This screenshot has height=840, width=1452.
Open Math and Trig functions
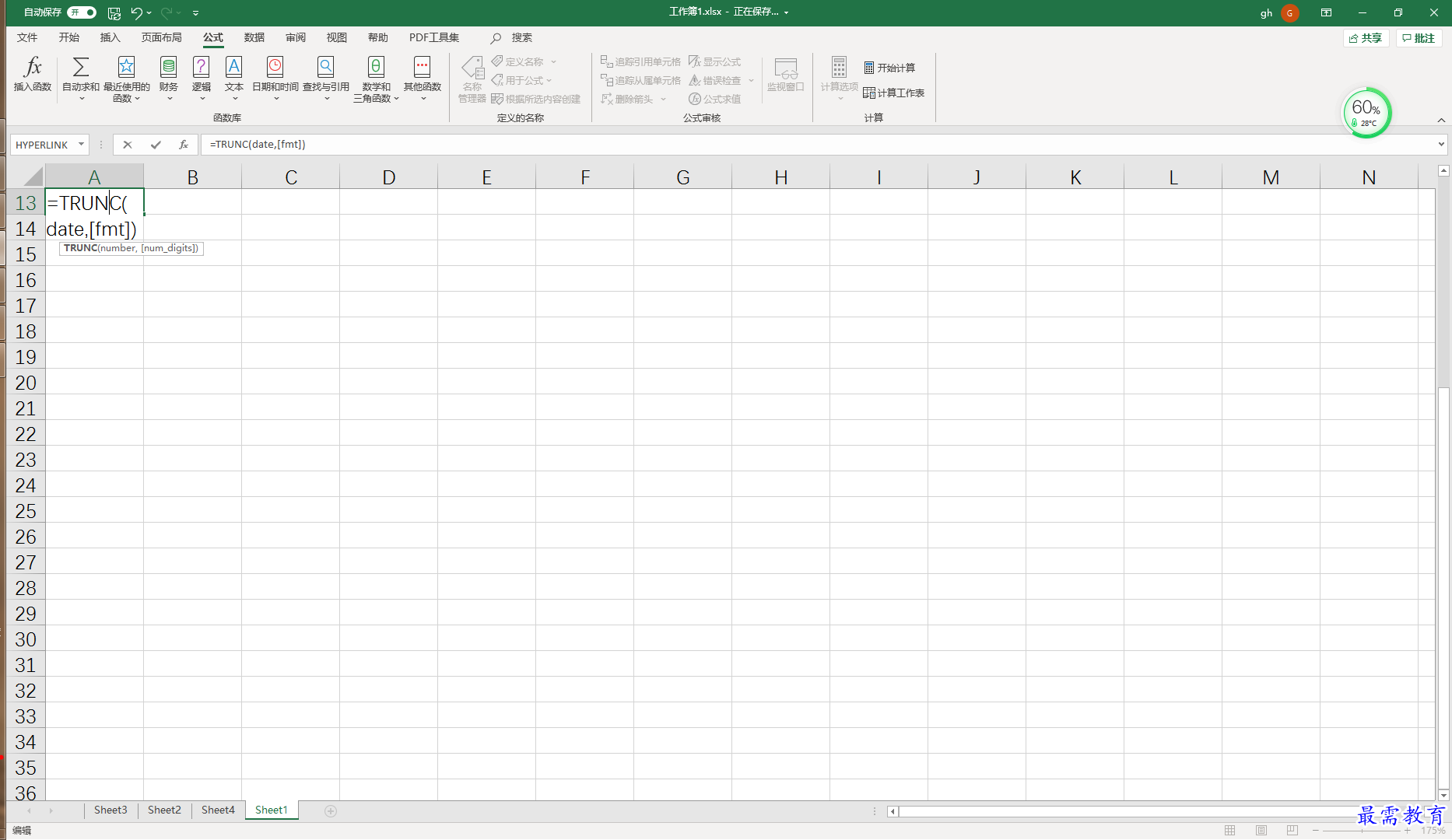point(376,78)
